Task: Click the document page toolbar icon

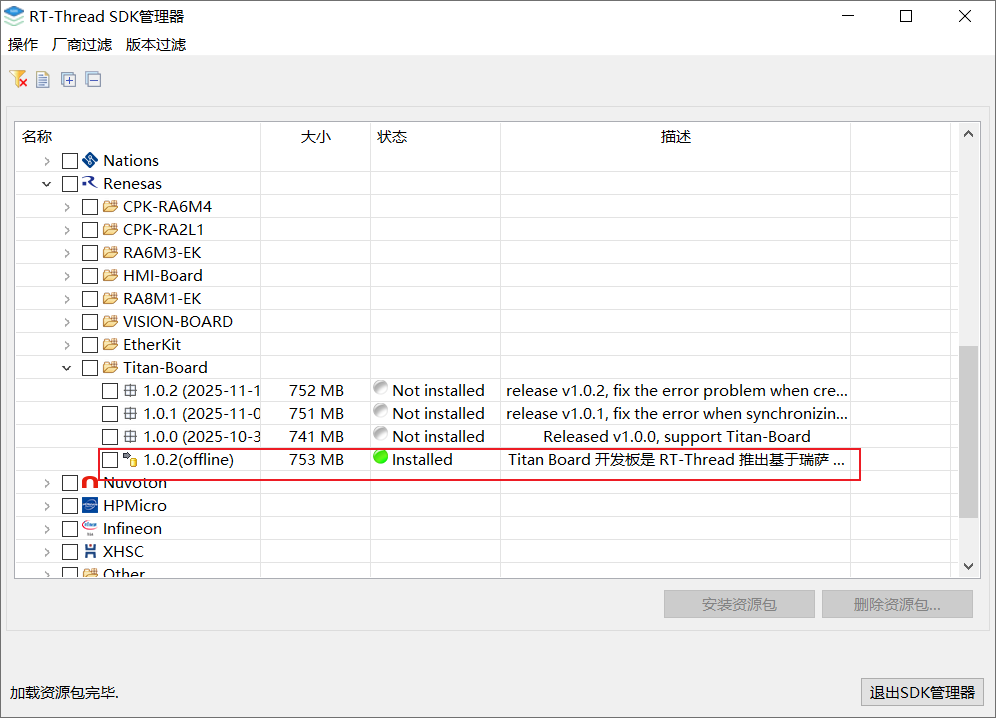Action: coord(43,80)
